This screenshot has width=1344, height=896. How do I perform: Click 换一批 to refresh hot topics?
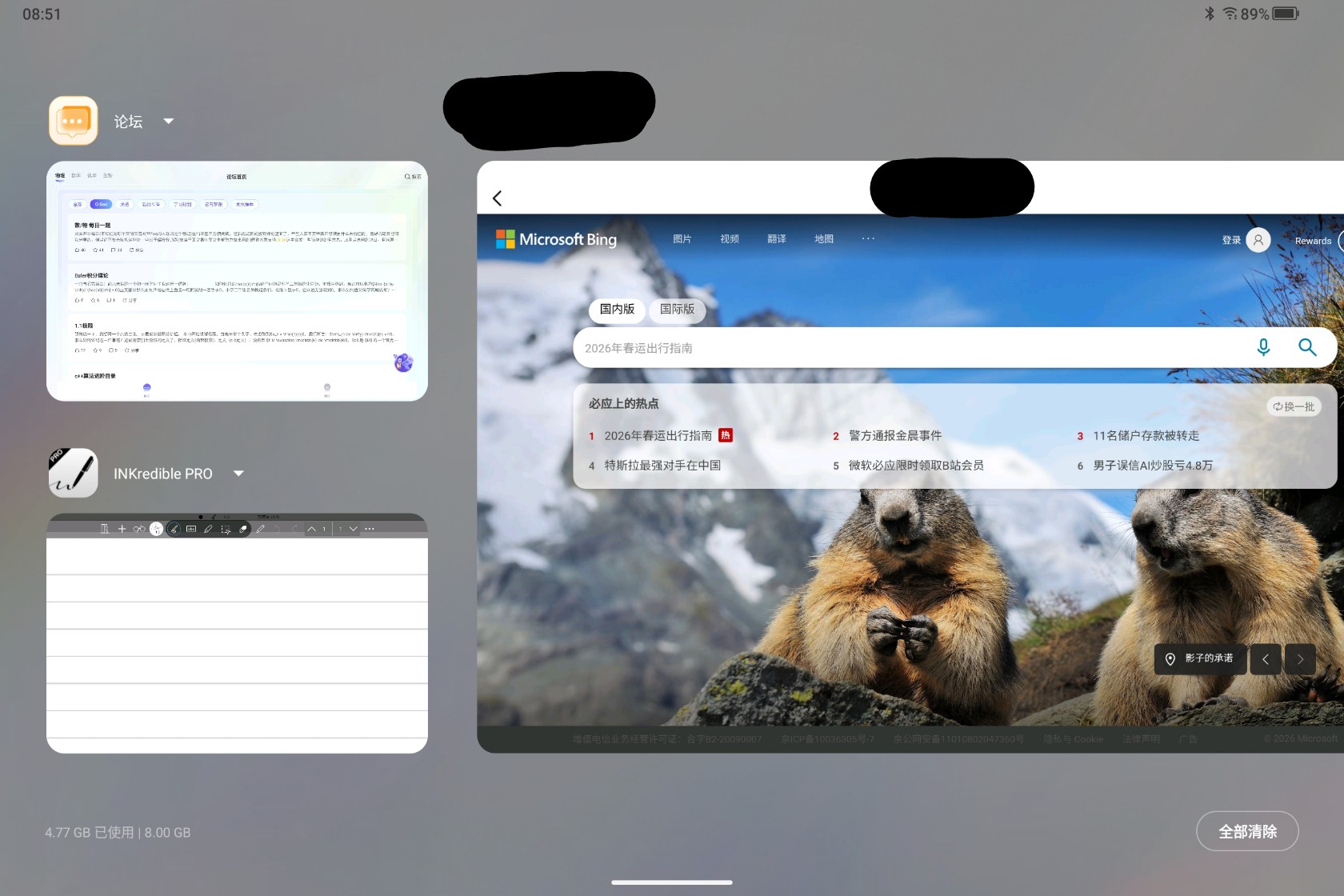(x=1293, y=406)
